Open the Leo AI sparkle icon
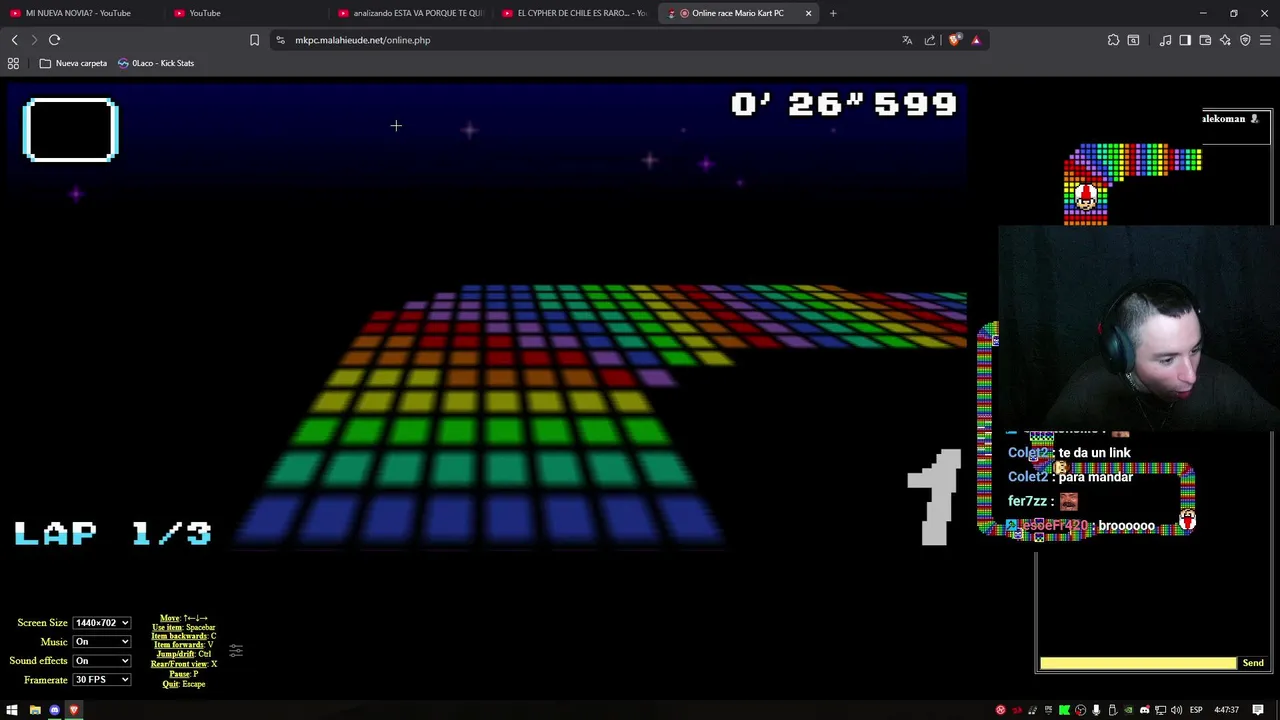Screen dimensions: 1280x720 pos(1225,40)
